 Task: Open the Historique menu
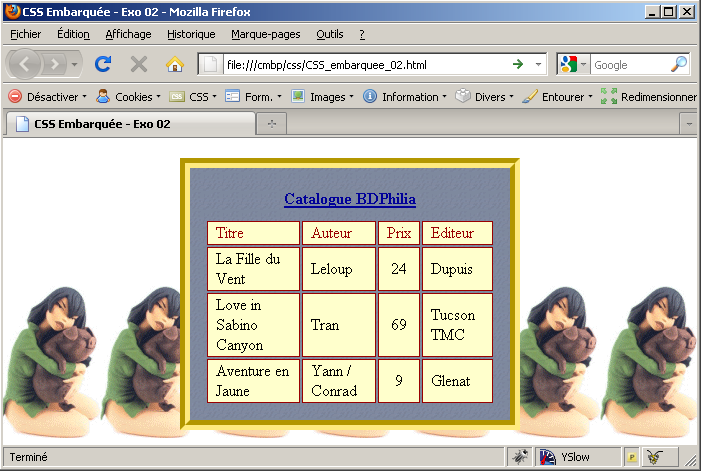pos(191,34)
